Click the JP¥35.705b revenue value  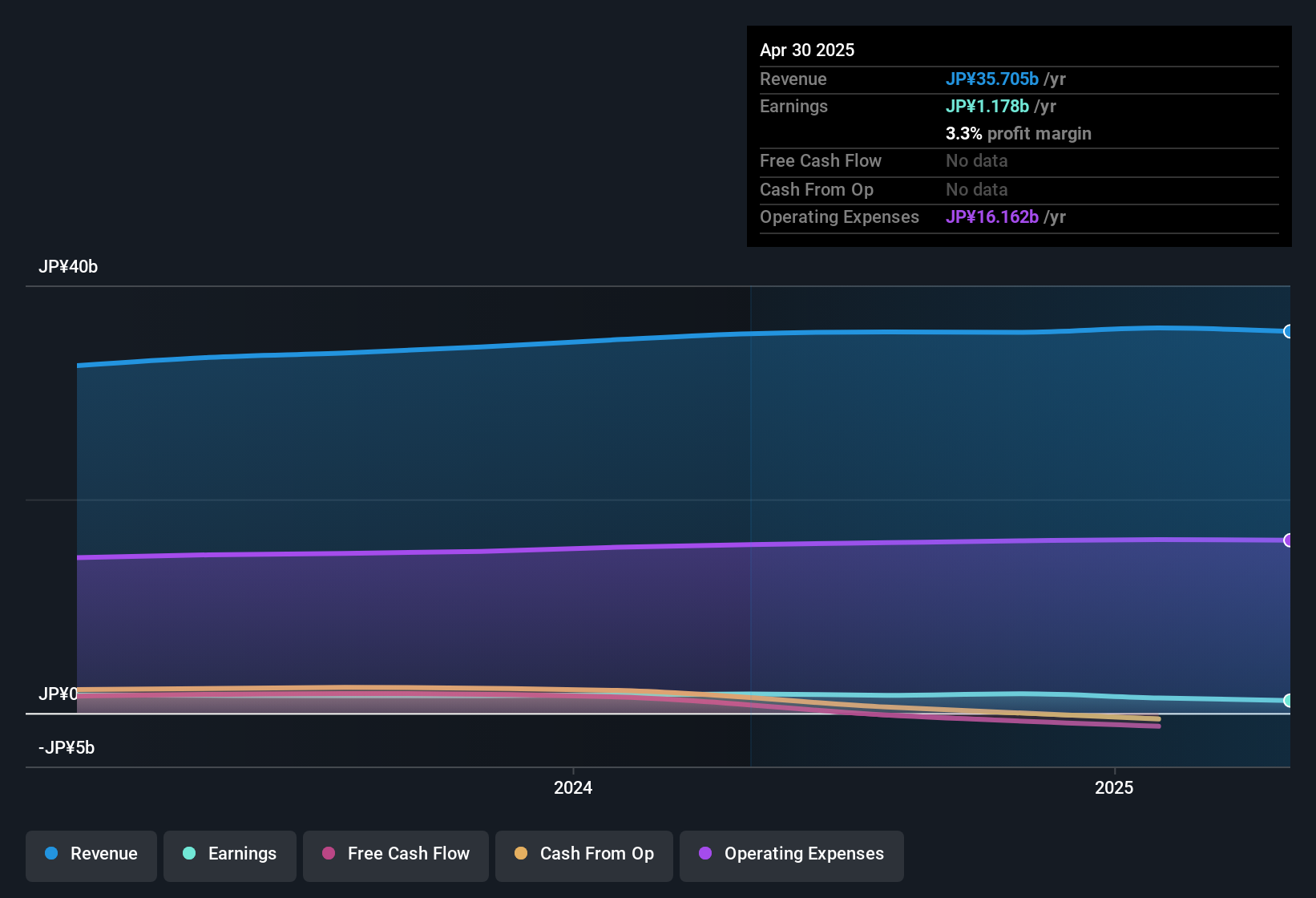tap(992, 79)
